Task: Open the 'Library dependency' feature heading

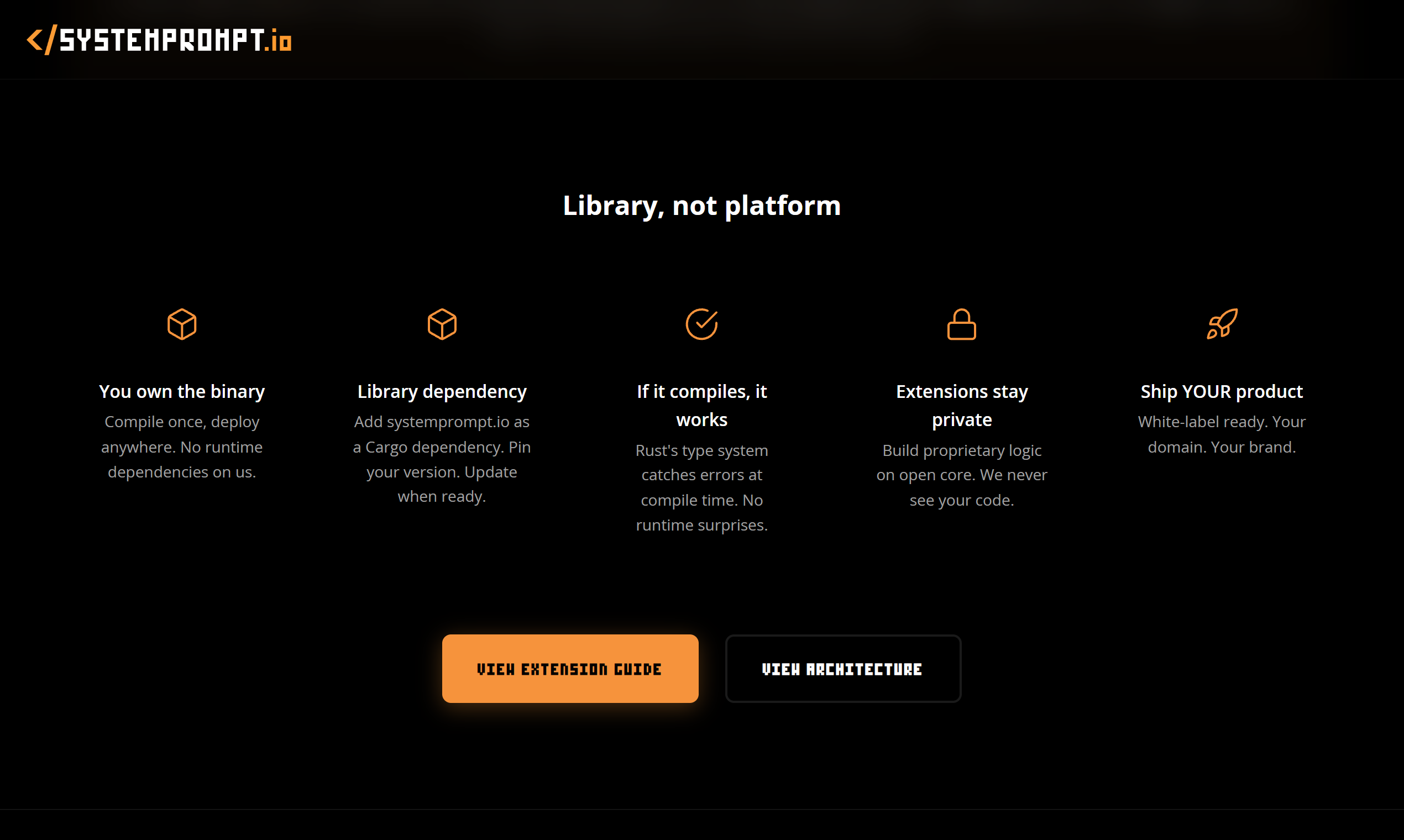Action: click(442, 391)
